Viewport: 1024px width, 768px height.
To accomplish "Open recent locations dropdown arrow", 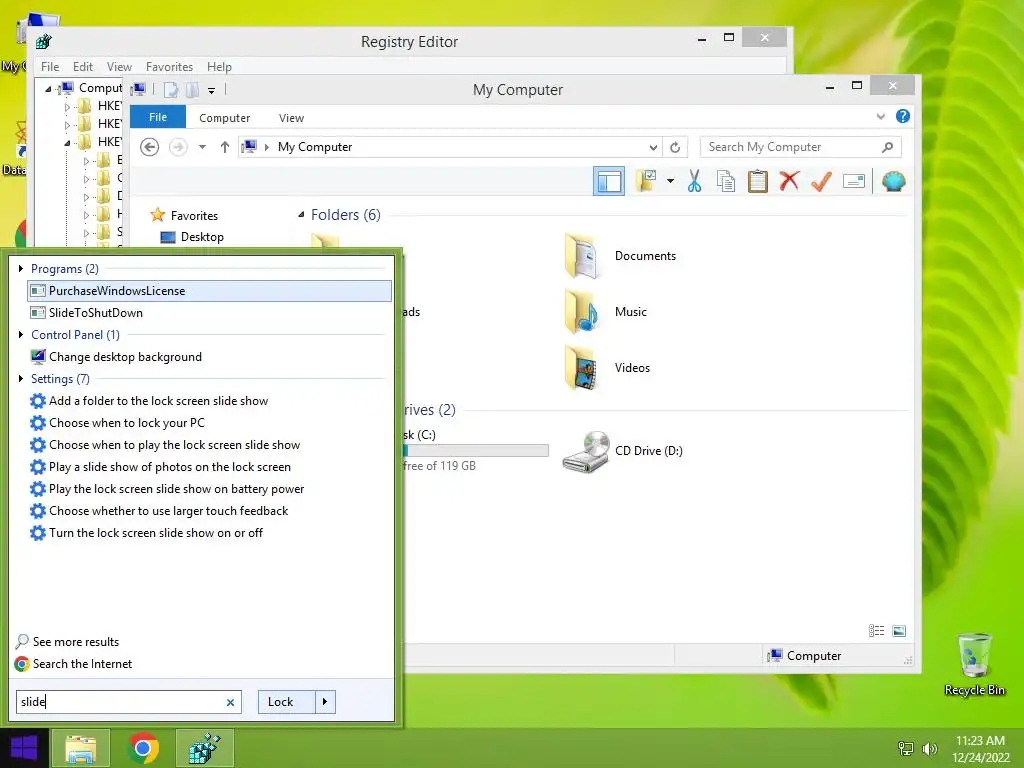I will 202,147.
